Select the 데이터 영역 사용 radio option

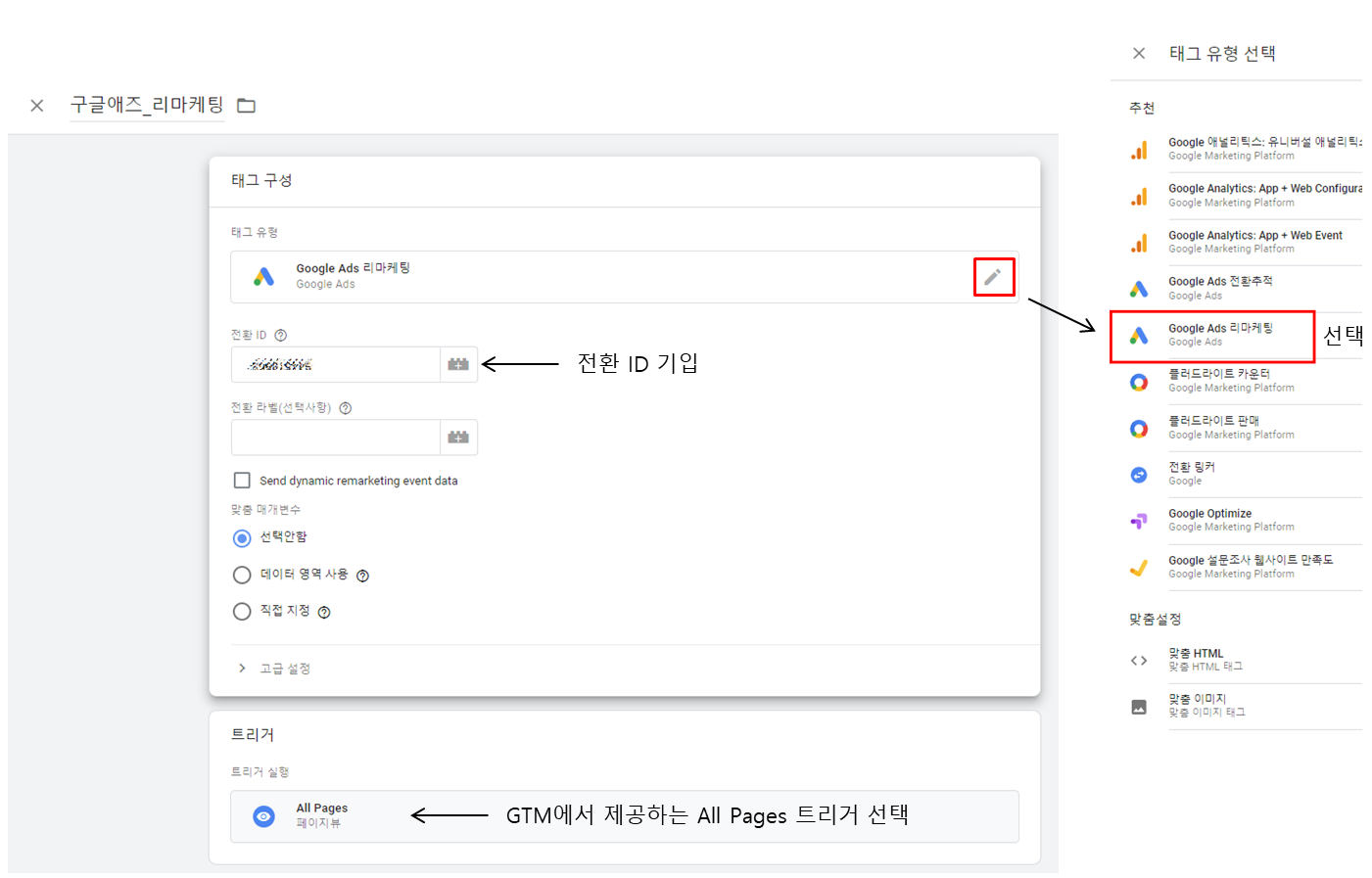click(x=242, y=575)
